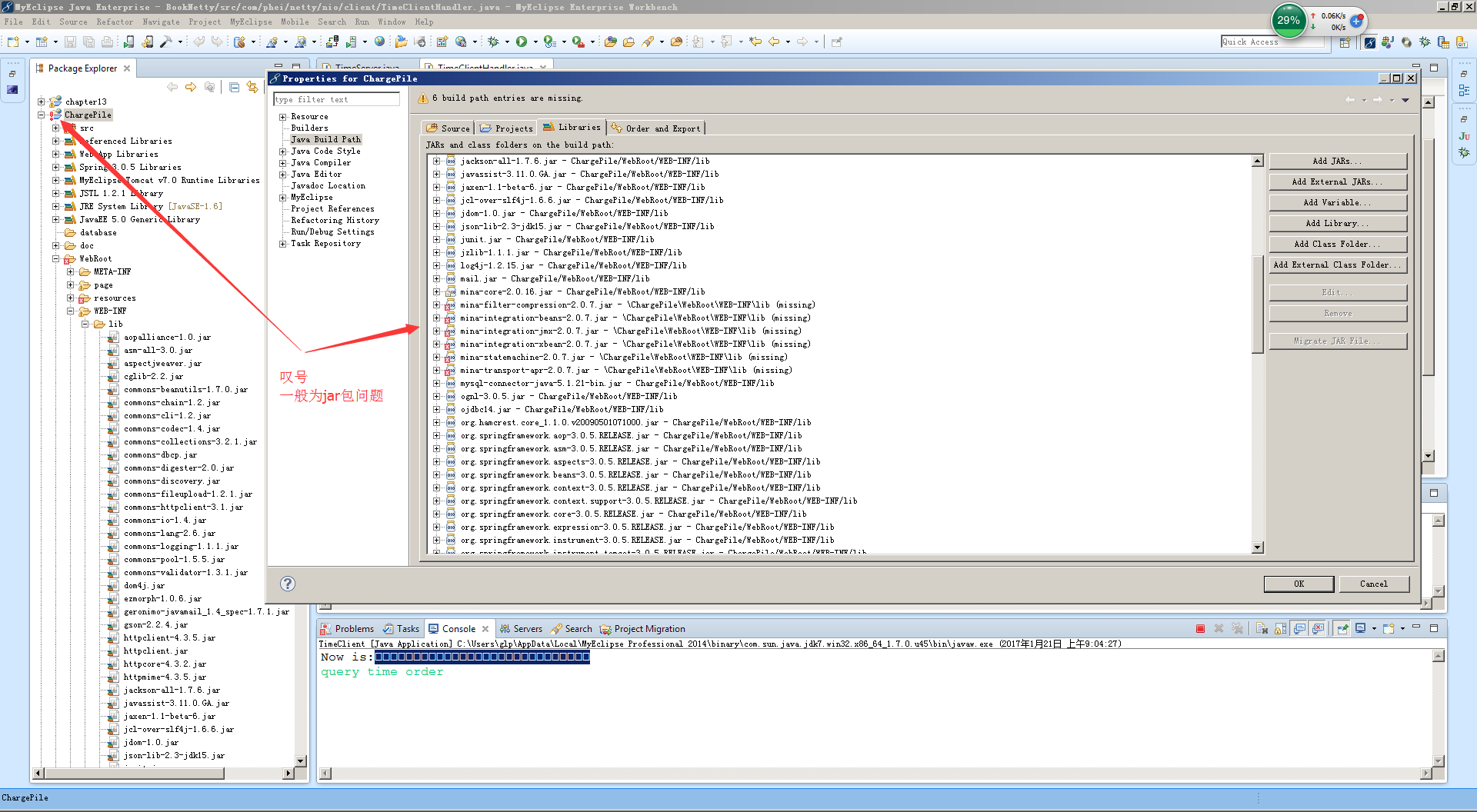1477x812 pixels.
Task: Select commons-codec-1.4.jar in Package Explorer
Action: 172,428
